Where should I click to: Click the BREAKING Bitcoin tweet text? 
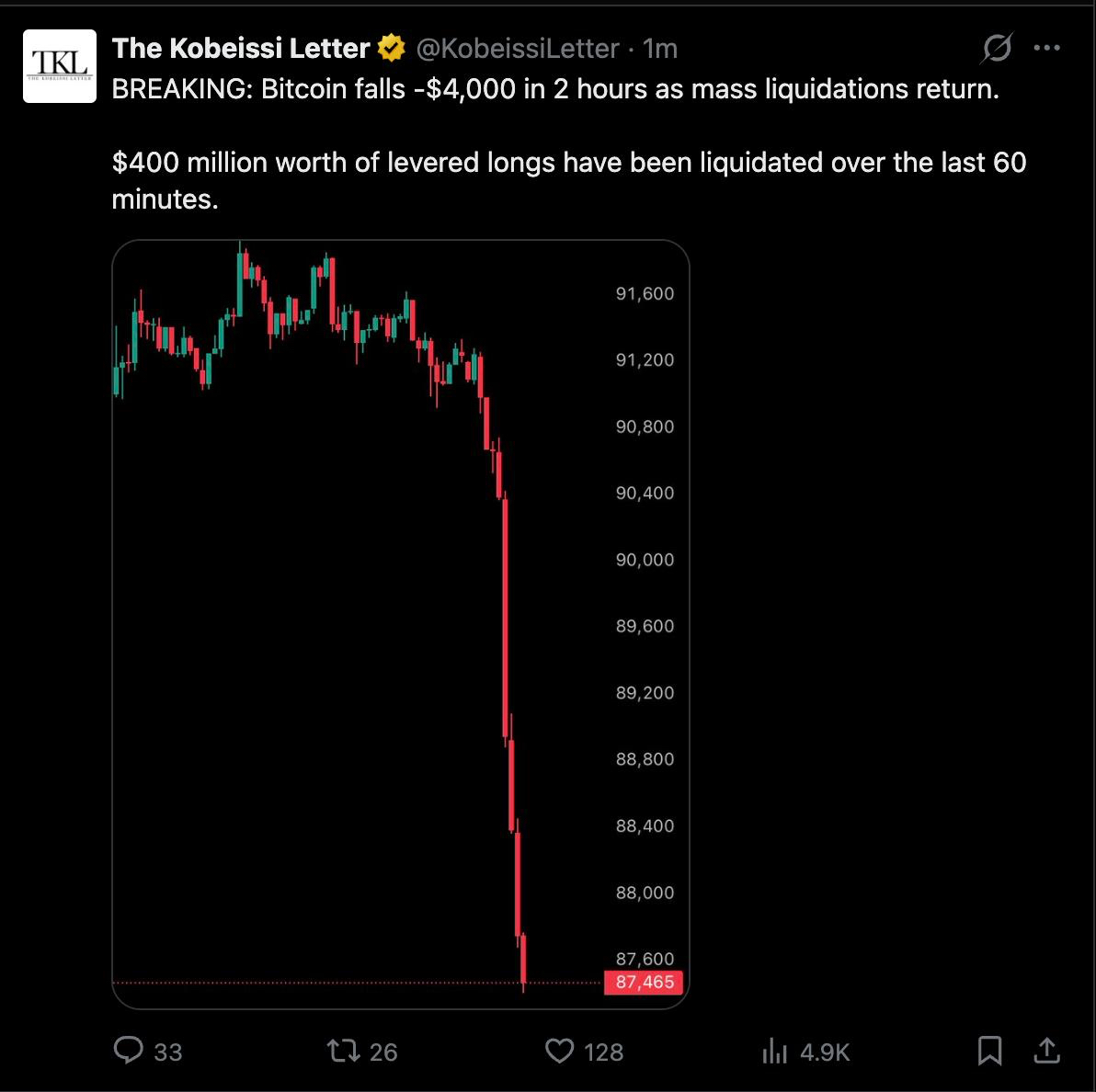(555, 90)
